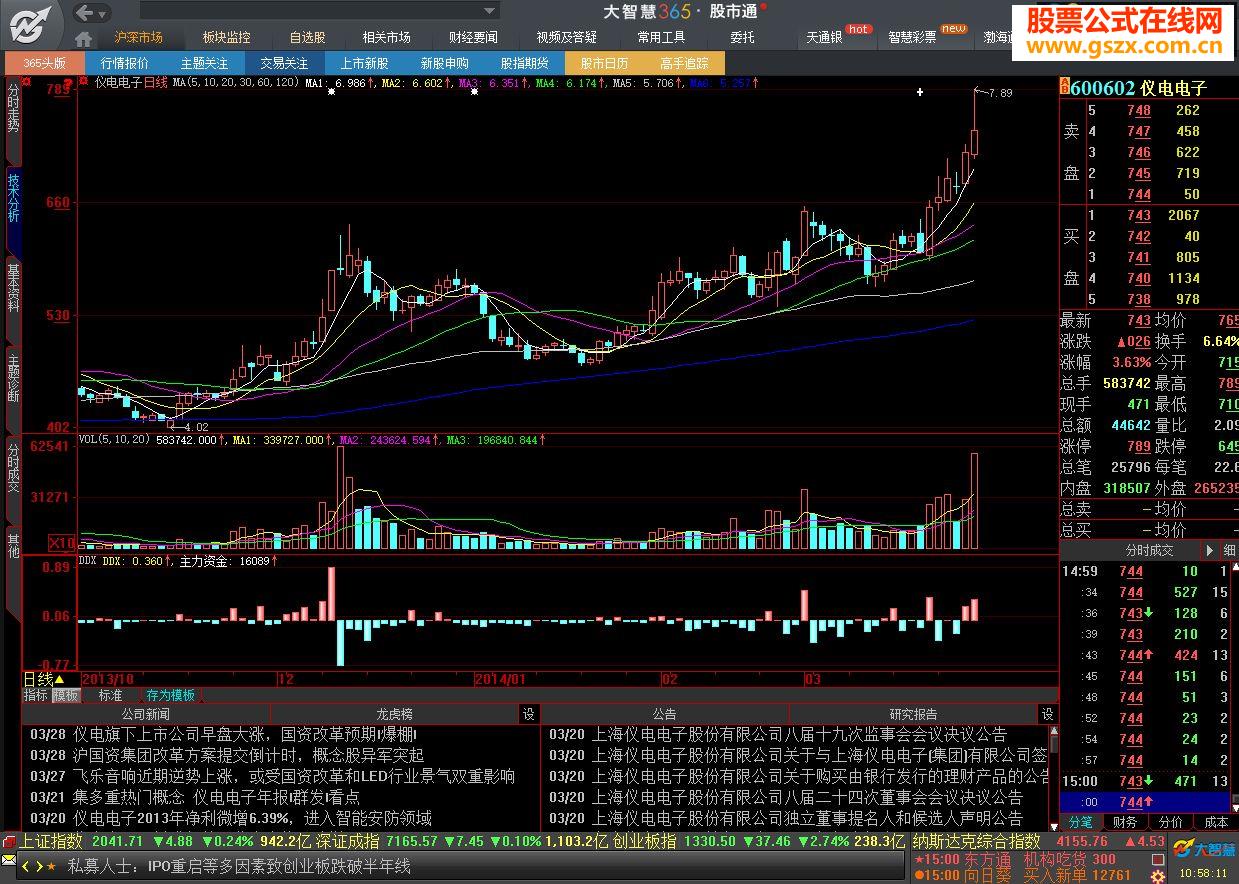
Task: Open the back-history dropdown arrow
Action: pos(104,13)
